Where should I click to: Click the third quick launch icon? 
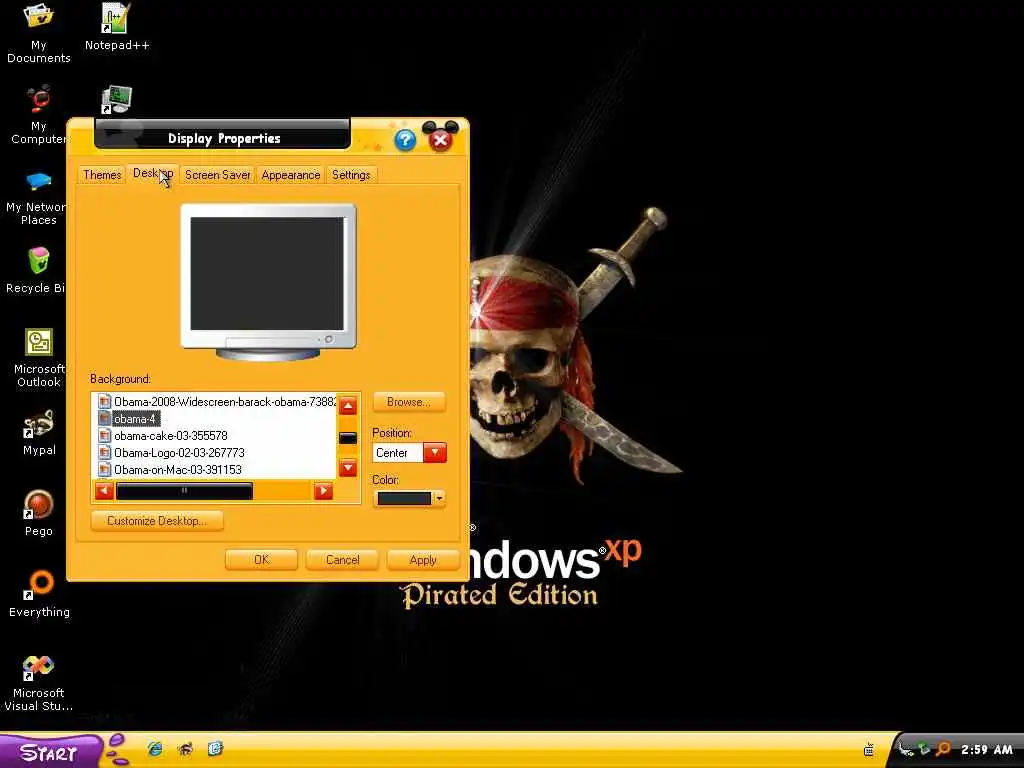tap(216, 748)
